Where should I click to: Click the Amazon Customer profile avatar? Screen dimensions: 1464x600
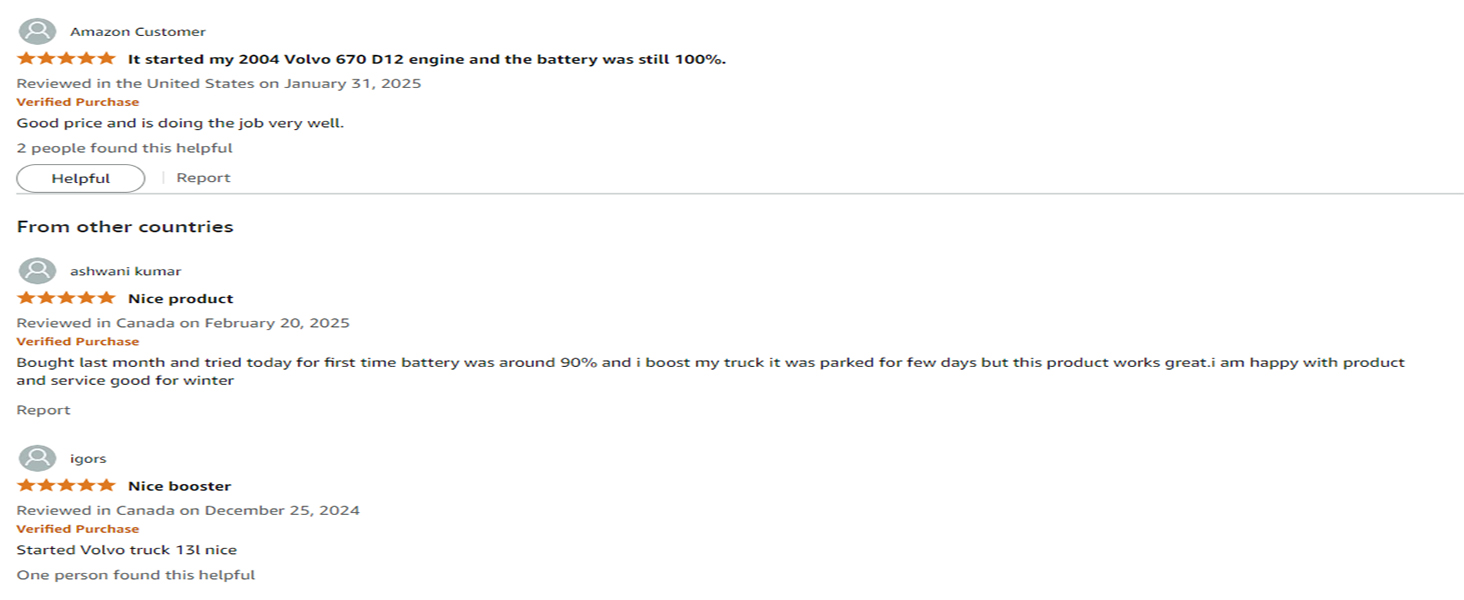coord(38,31)
